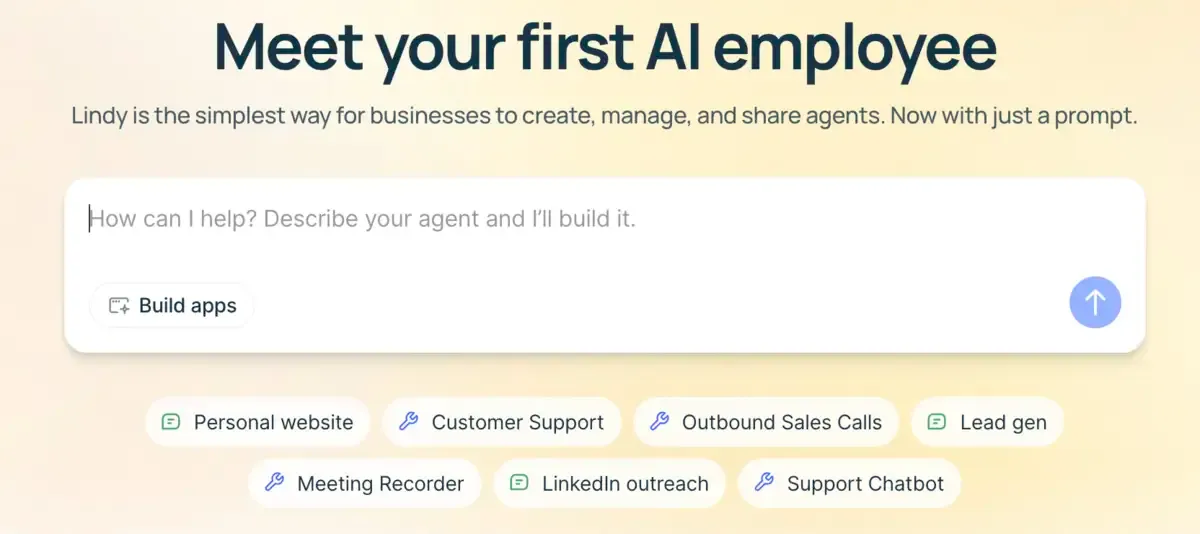This screenshot has width=1200, height=534.
Task: Pick the Outbound Sales Calls suggestion
Action: click(x=766, y=422)
